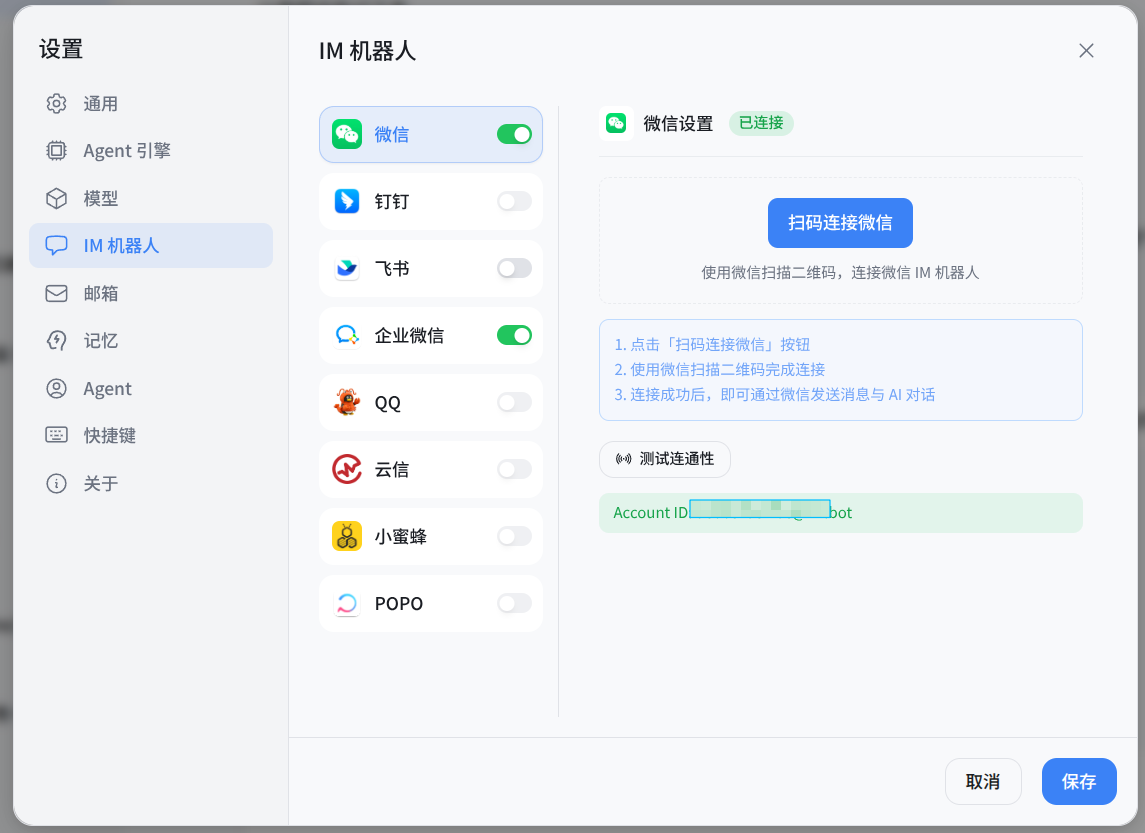Select the Agent sidebar item
1145x833 pixels.
150,388
